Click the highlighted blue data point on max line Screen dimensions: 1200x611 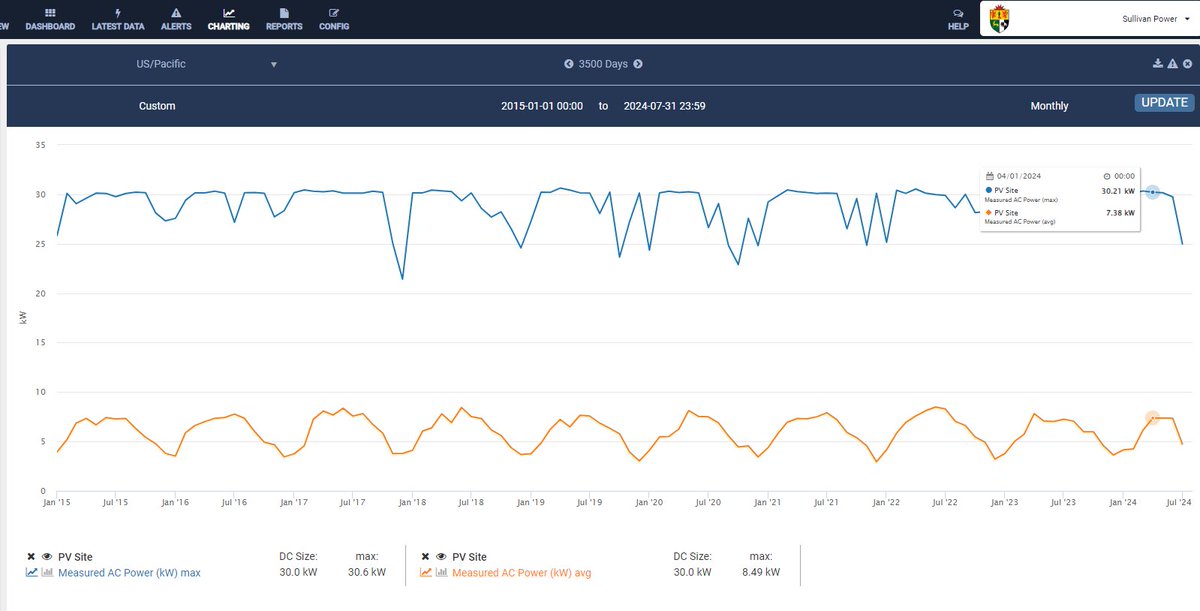pyautogui.click(x=1152, y=191)
